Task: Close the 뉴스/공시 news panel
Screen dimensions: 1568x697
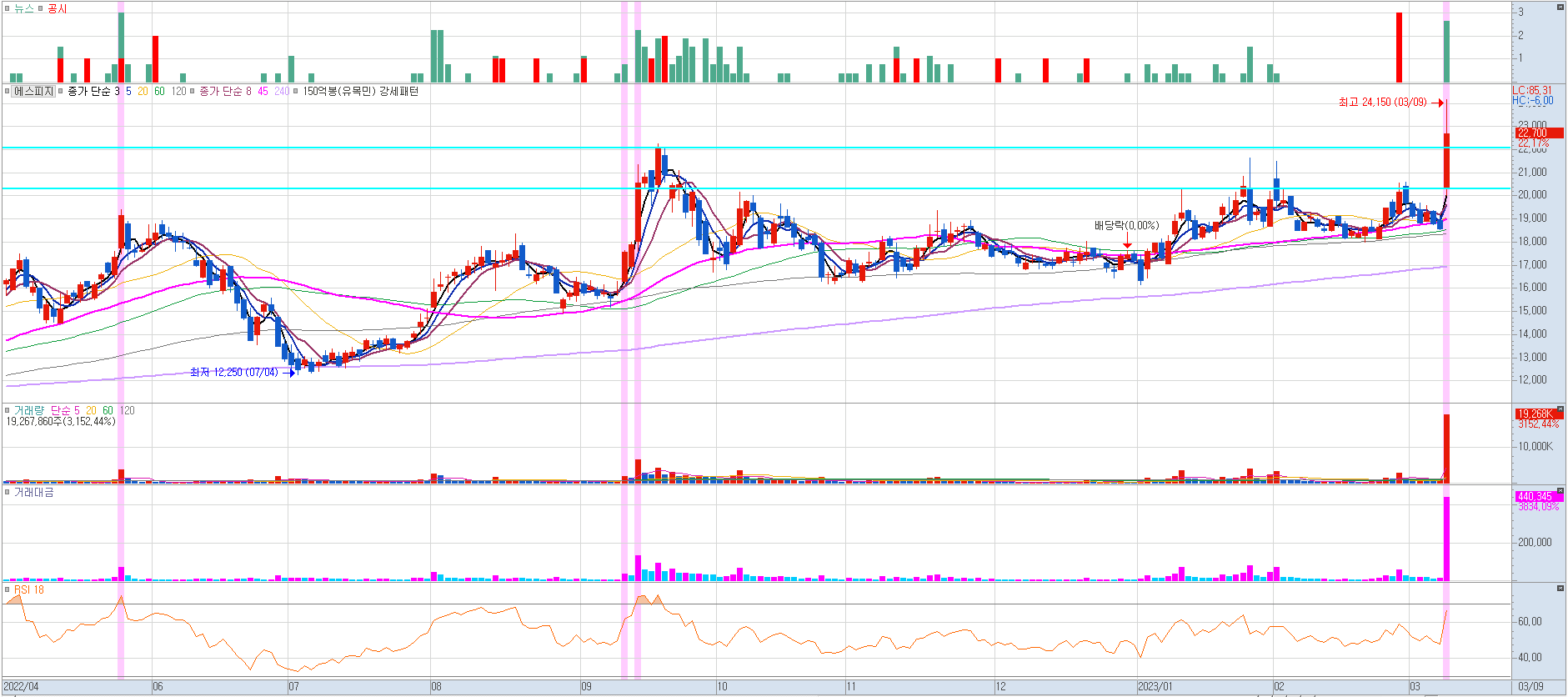Action: coord(1560,8)
